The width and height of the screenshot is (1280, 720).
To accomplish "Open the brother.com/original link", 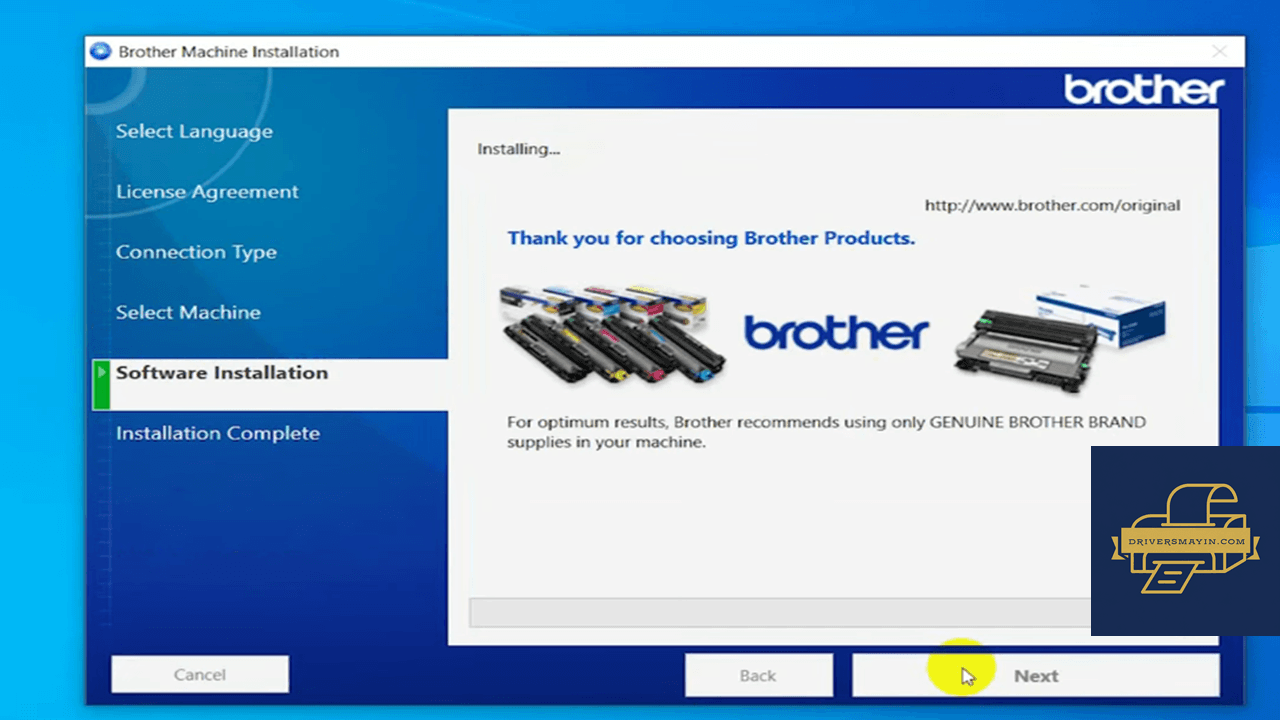I will 1052,206.
